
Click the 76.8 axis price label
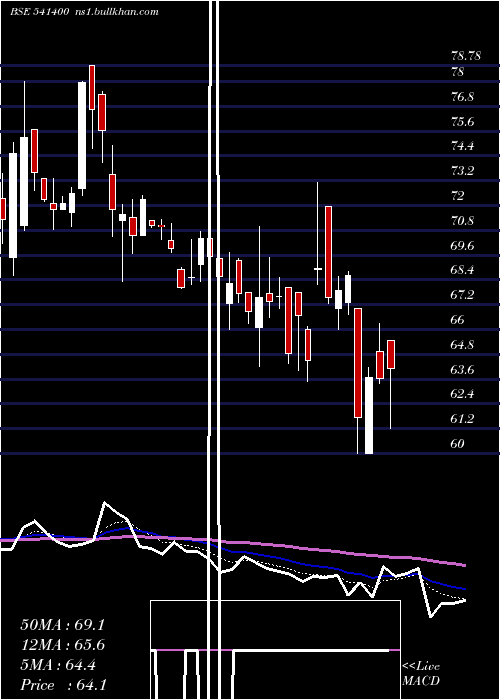[x=462, y=97]
